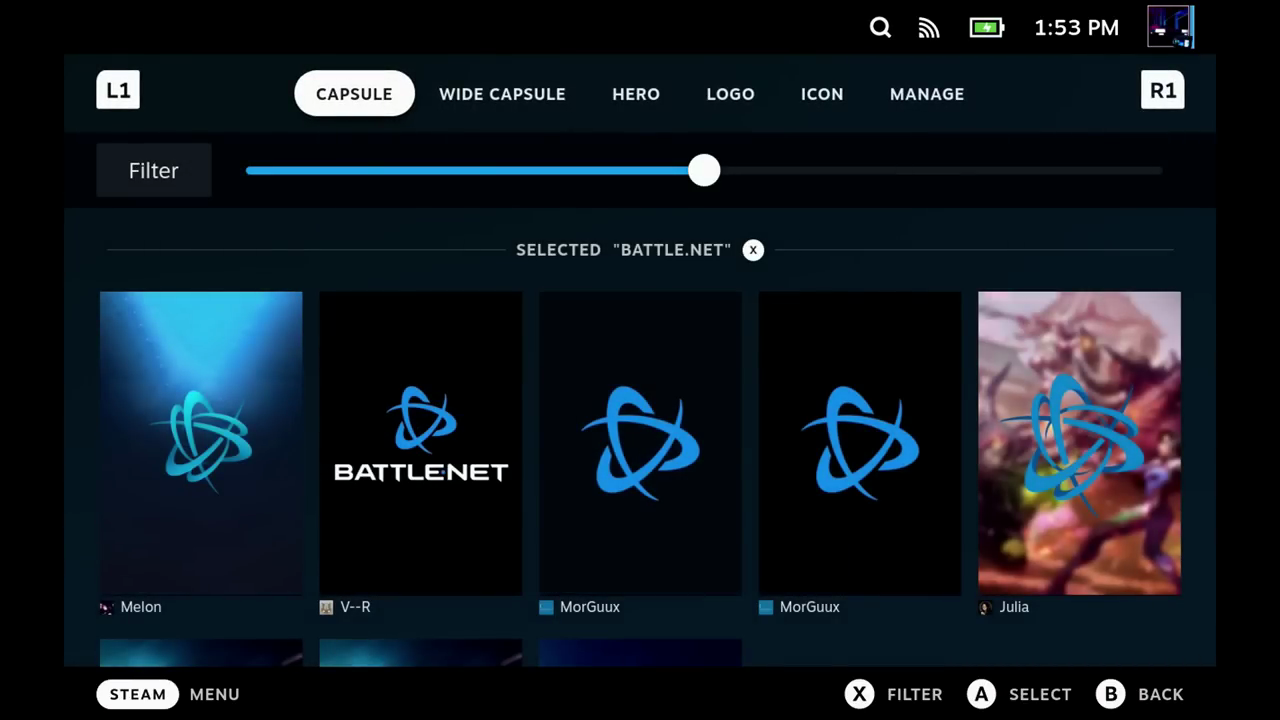Click the size slider handle
Screen dimensions: 1280x720
click(704, 170)
